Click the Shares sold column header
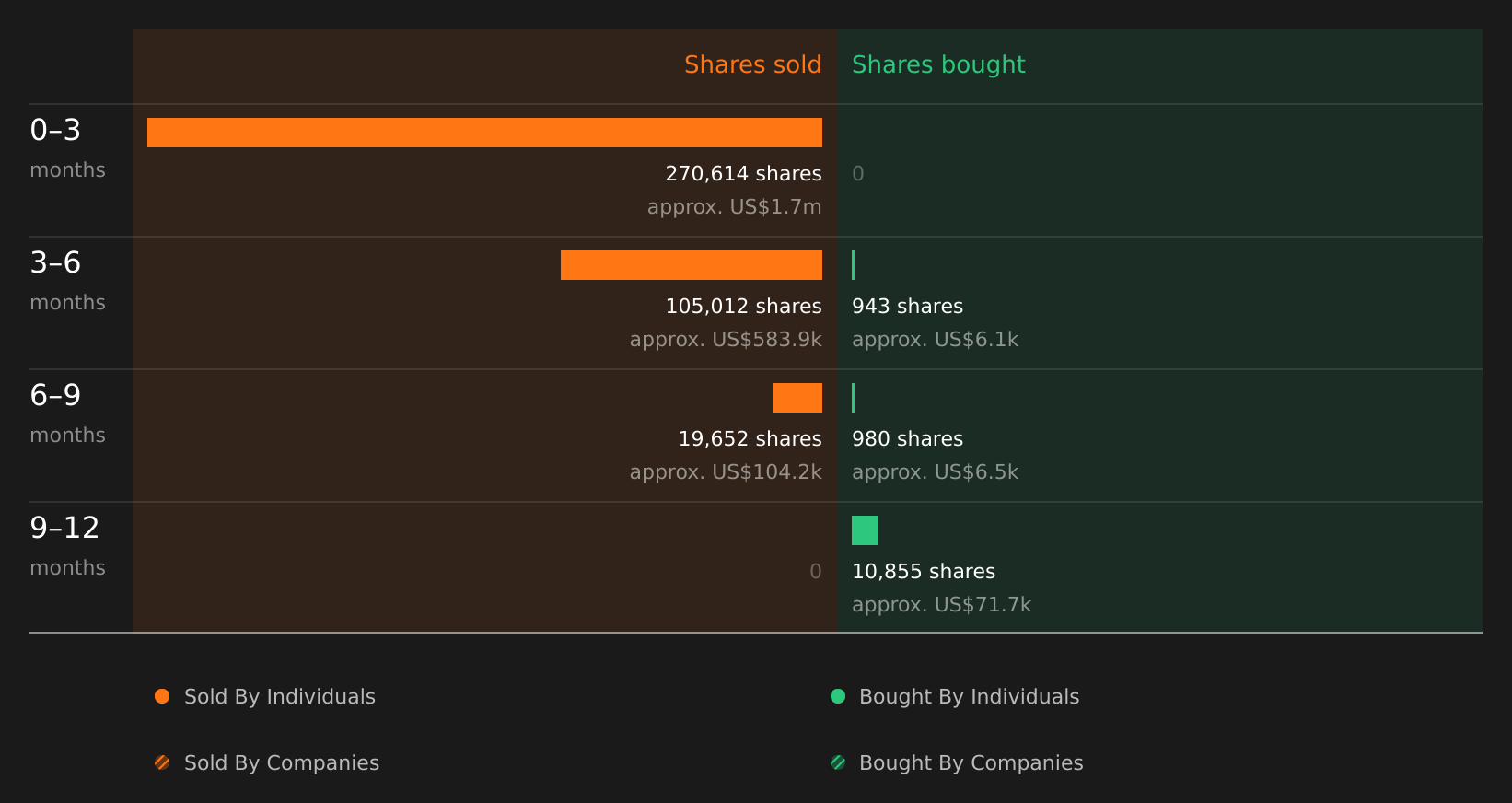Screen dimensions: 1512x803 point(753,64)
